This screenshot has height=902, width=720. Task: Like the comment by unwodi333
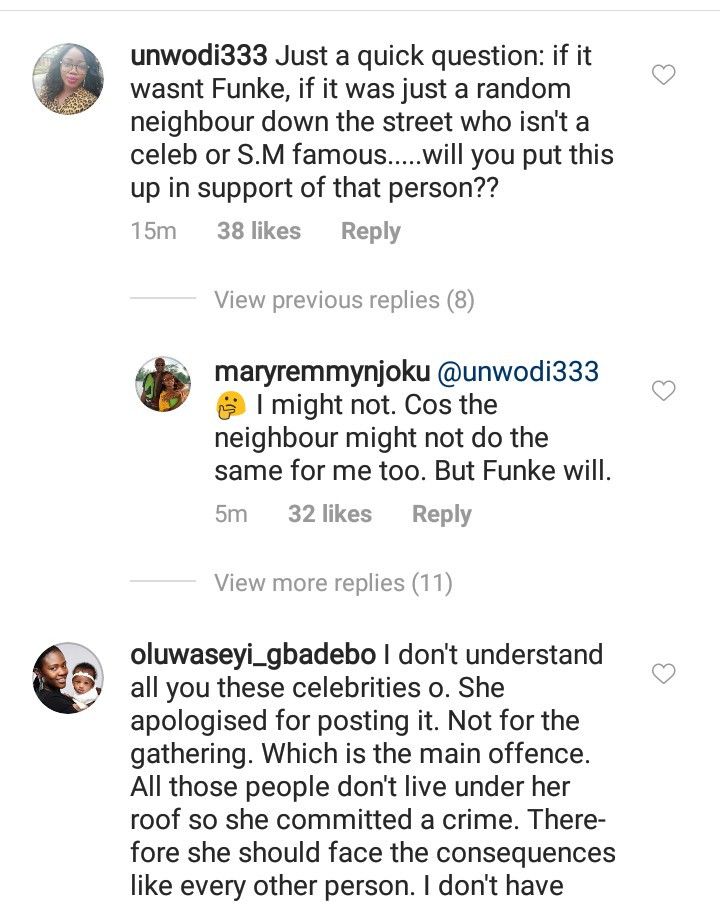click(x=663, y=75)
